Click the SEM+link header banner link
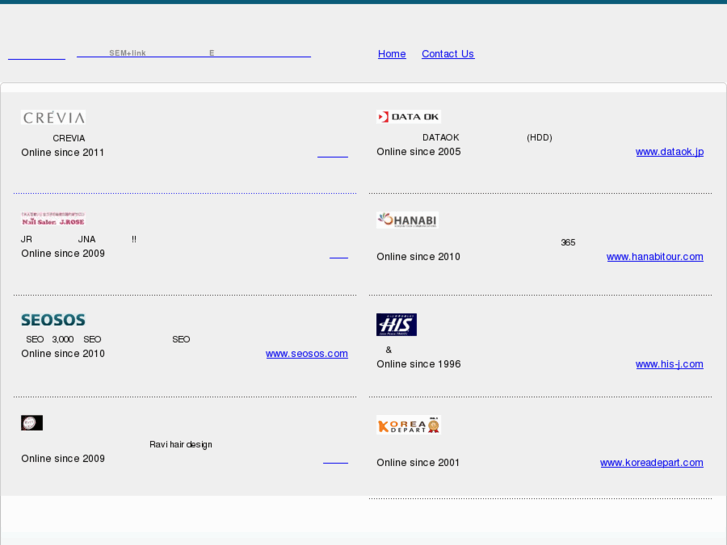This screenshot has height=545, width=727. [x=194, y=53]
